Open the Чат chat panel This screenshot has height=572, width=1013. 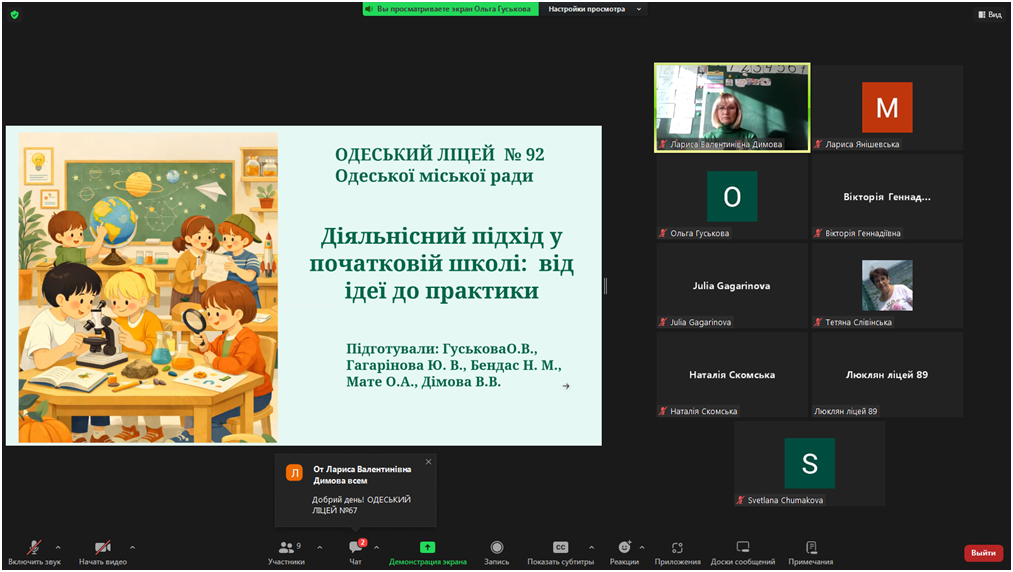point(355,549)
